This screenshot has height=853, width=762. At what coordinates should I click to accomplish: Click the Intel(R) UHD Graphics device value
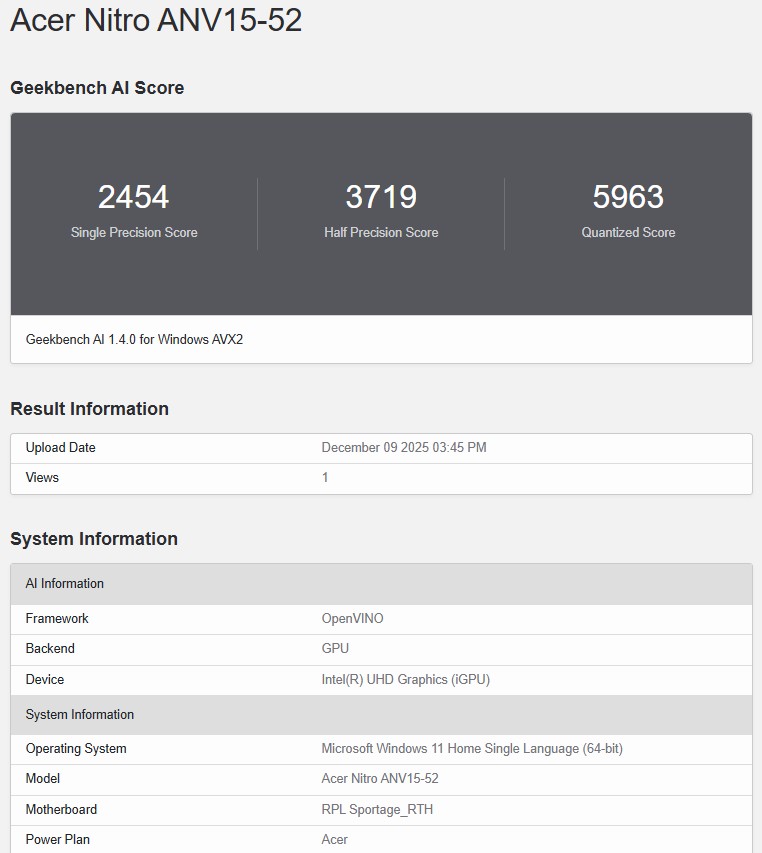point(405,680)
